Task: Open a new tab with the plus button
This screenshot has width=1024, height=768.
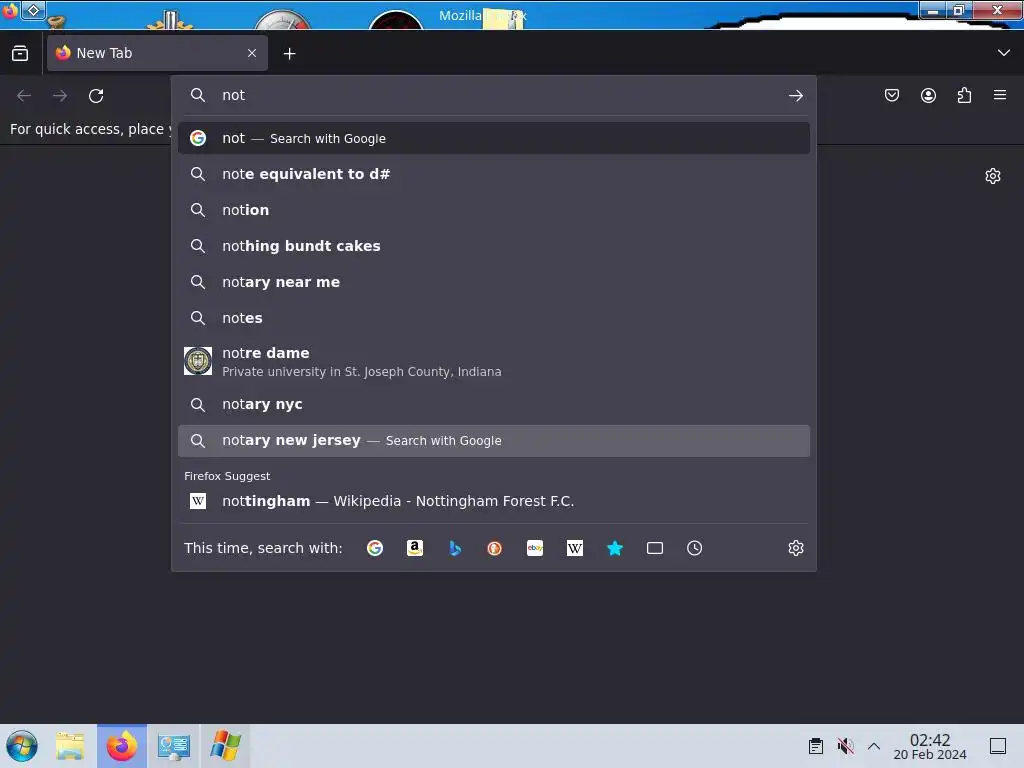Action: tap(289, 54)
